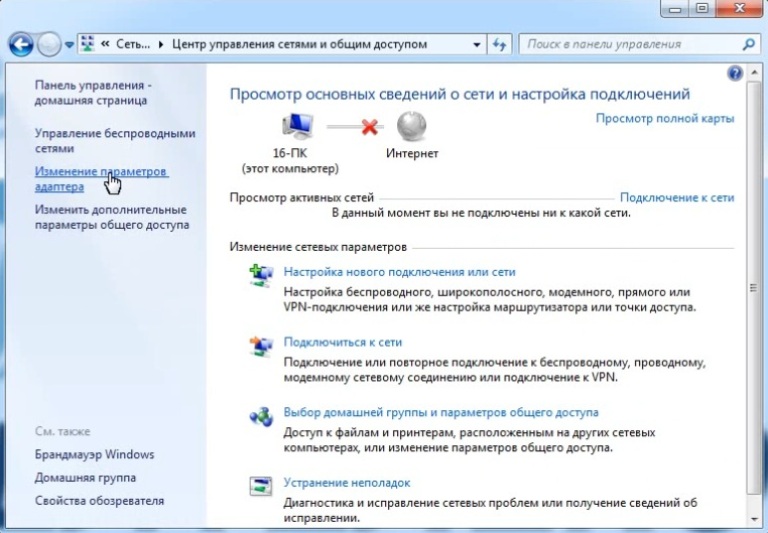Open 'Управление беспроводными сетями'
The width and height of the screenshot is (768, 533).
click(x=115, y=141)
